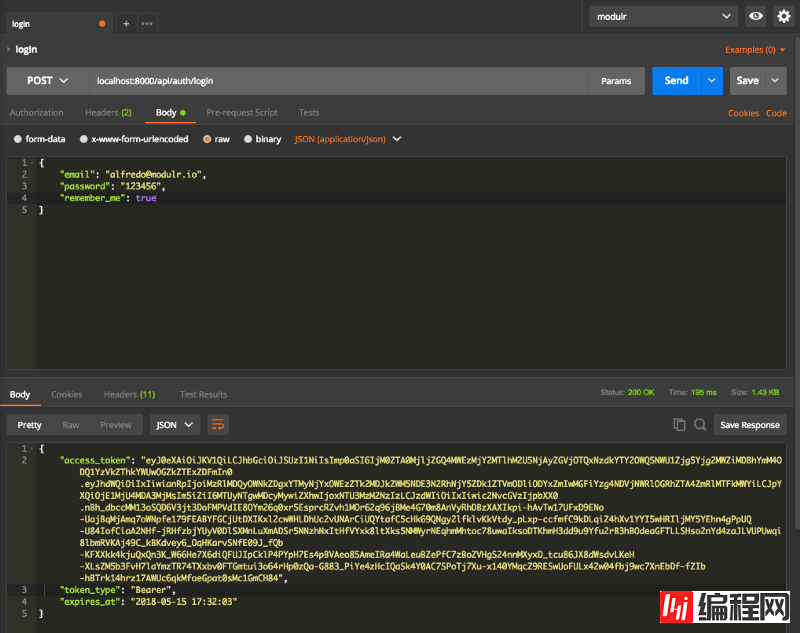800x633 pixels.
Task: Click the access_token key in response
Action: [97, 460]
